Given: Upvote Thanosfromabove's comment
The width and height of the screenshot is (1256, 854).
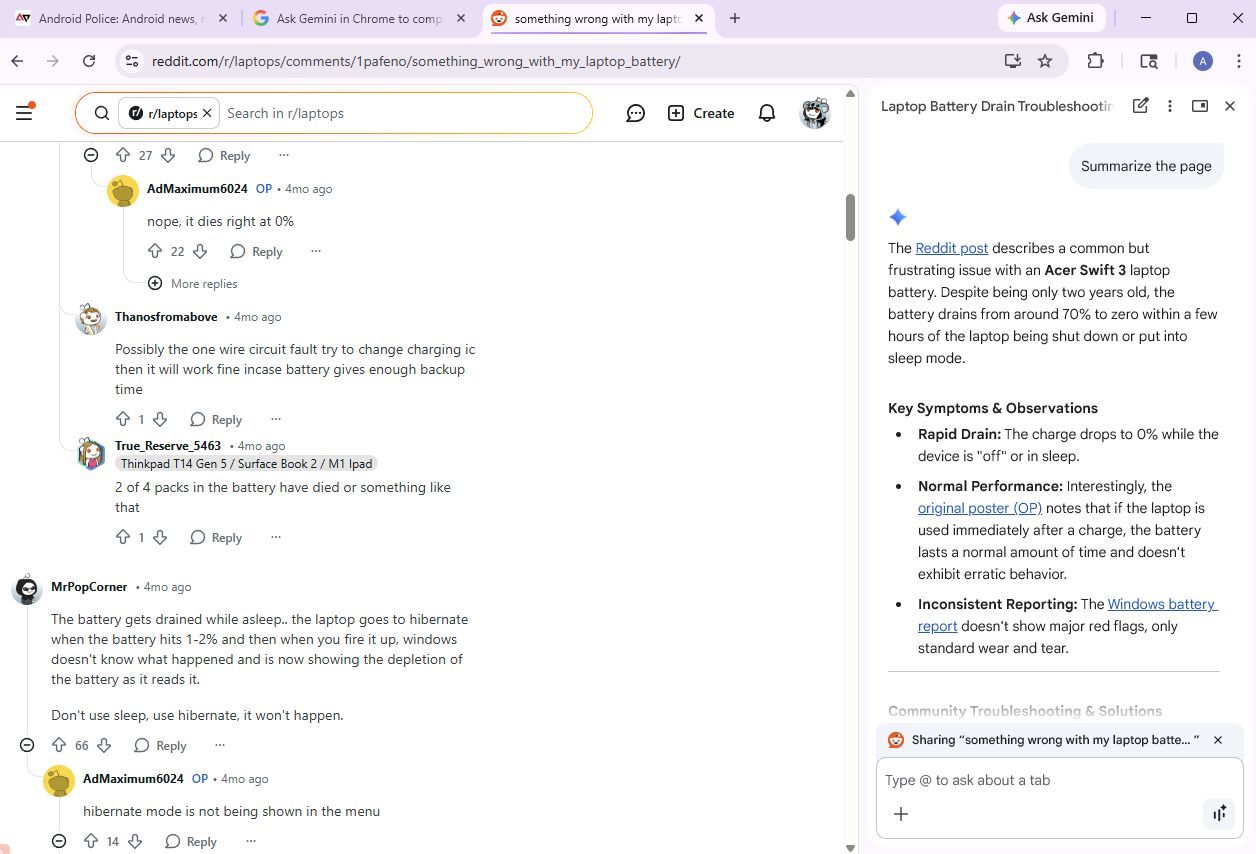Looking at the screenshot, I should point(123,419).
